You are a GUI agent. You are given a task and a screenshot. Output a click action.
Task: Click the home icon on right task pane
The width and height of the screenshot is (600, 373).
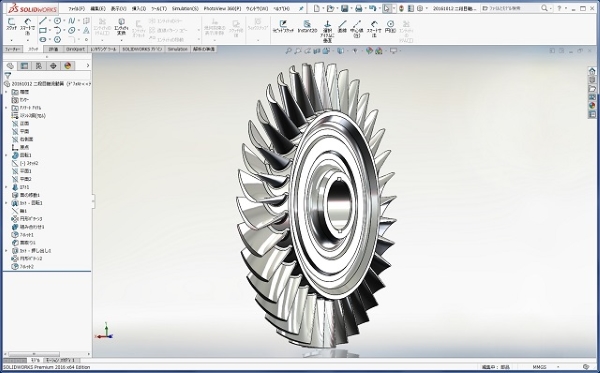coord(592,71)
